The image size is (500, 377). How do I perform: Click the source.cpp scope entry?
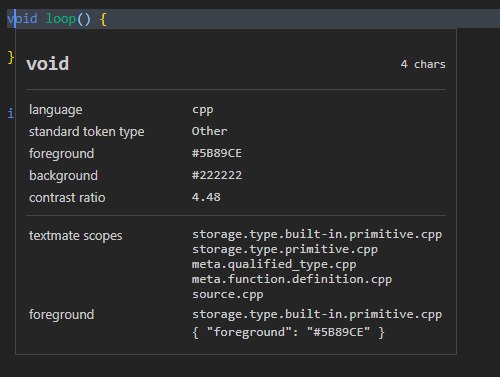(228, 295)
